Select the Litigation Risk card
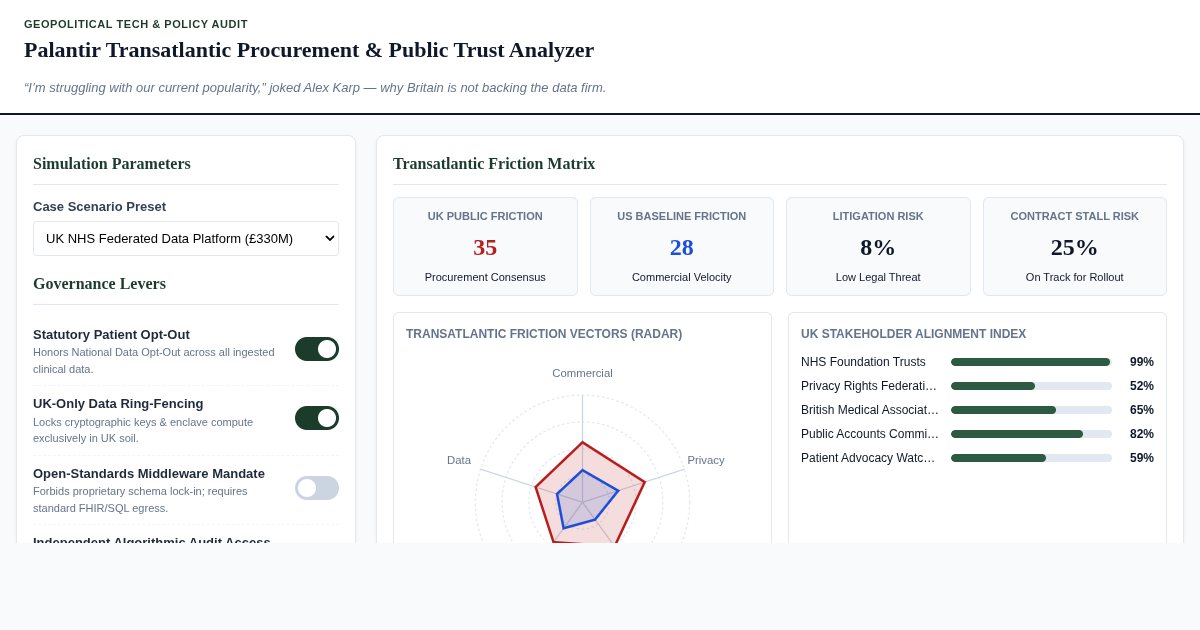The image size is (1200, 630). [x=878, y=246]
